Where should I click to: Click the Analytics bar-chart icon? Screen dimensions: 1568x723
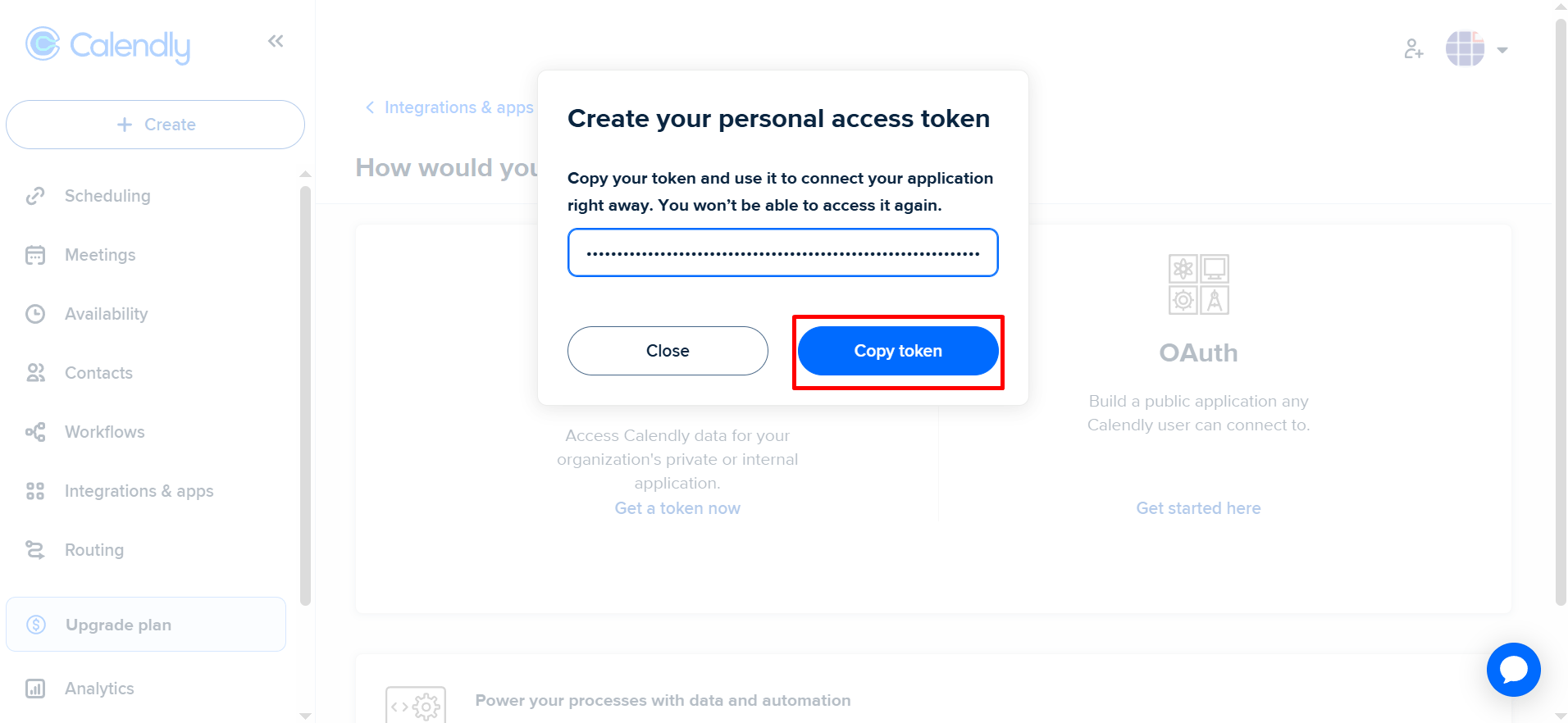[x=36, y=688]
